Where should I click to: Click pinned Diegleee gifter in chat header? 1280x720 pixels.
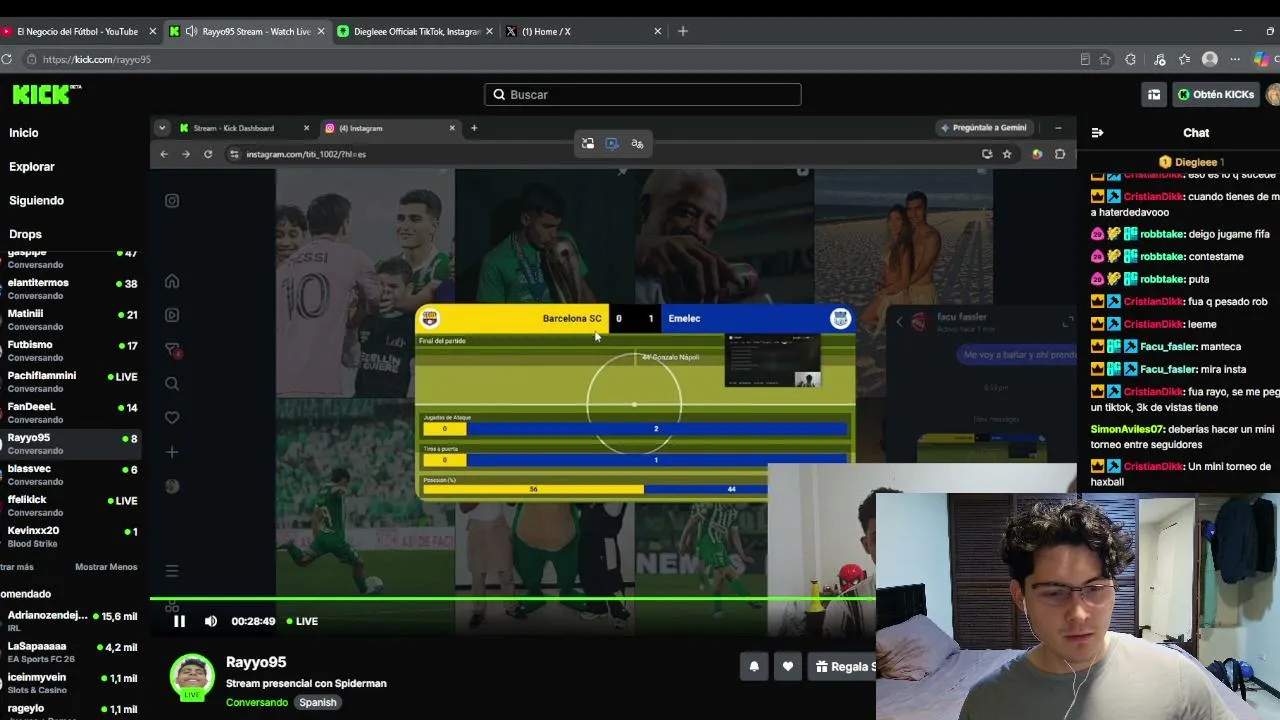point(1191,162)
